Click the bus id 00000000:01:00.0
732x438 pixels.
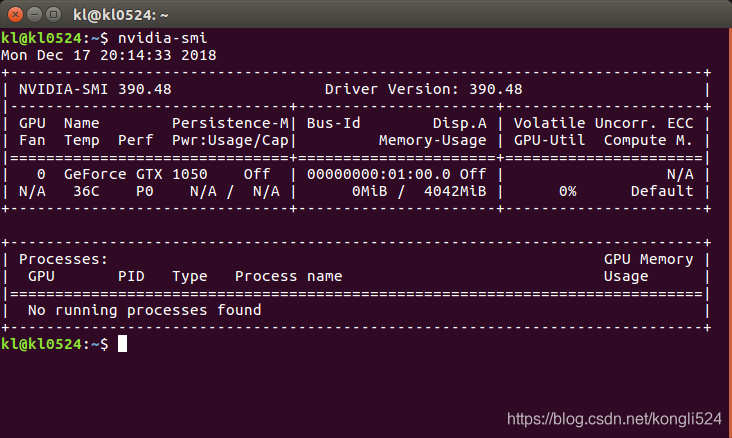click(379, 174)
